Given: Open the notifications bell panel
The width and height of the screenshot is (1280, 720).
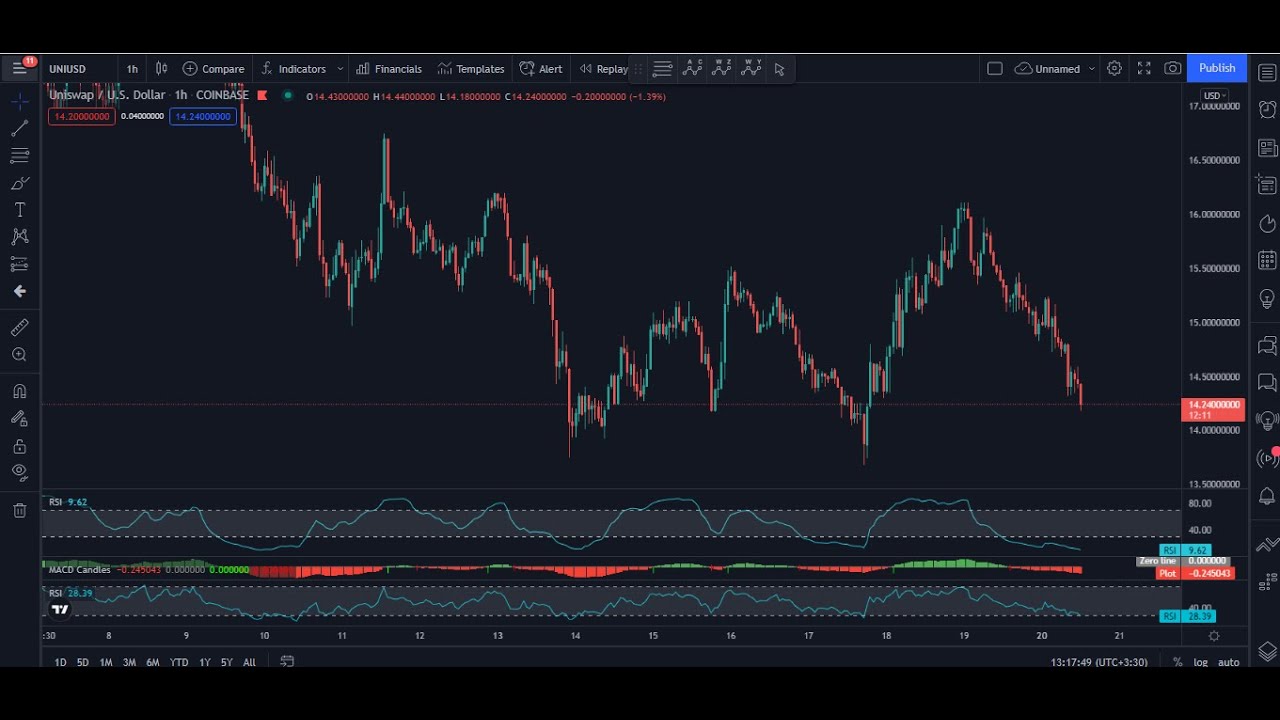Looking at the screenshot, I should [x=1267, y=496].
